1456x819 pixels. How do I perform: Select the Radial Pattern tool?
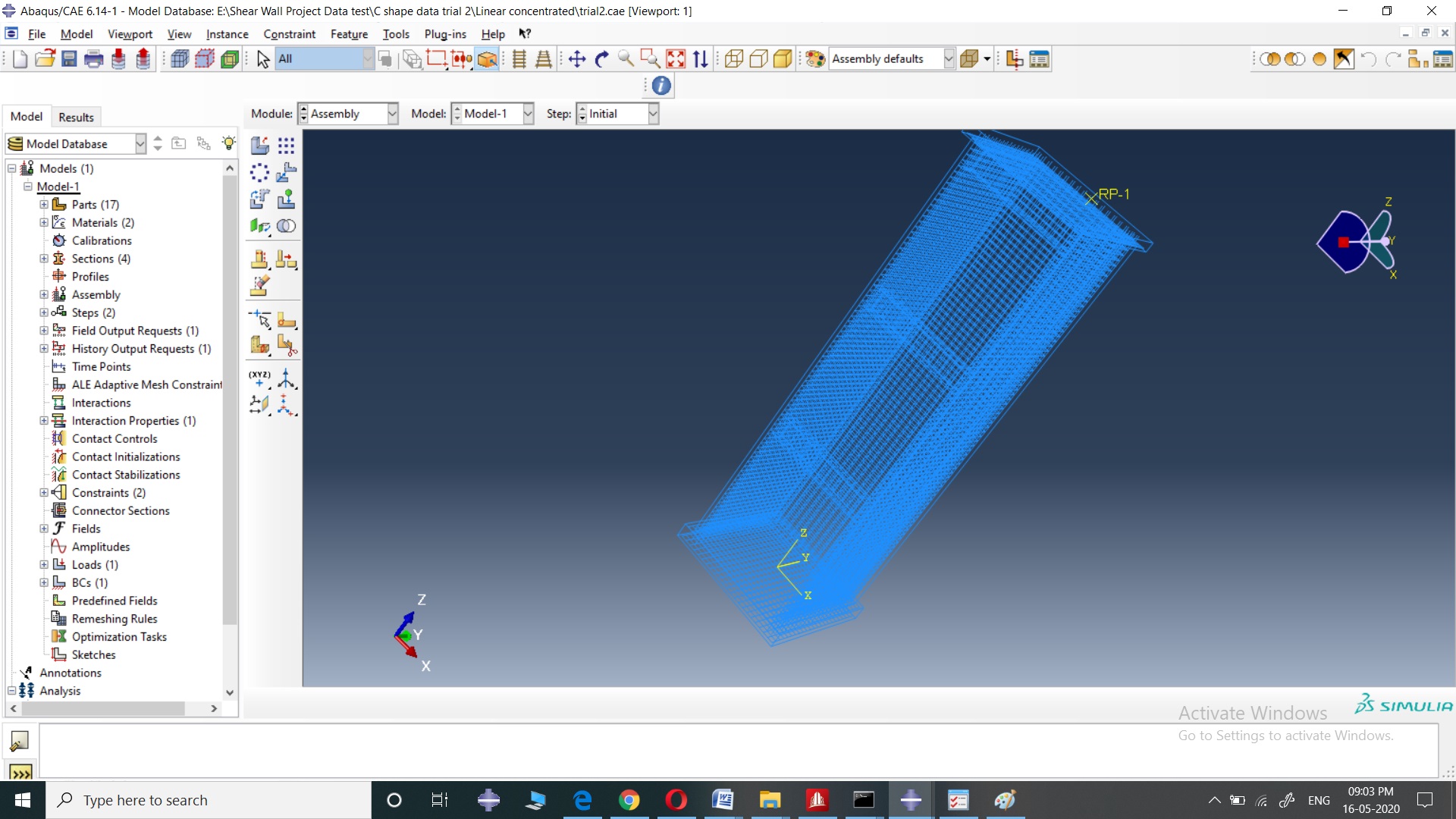coord(259,172)
